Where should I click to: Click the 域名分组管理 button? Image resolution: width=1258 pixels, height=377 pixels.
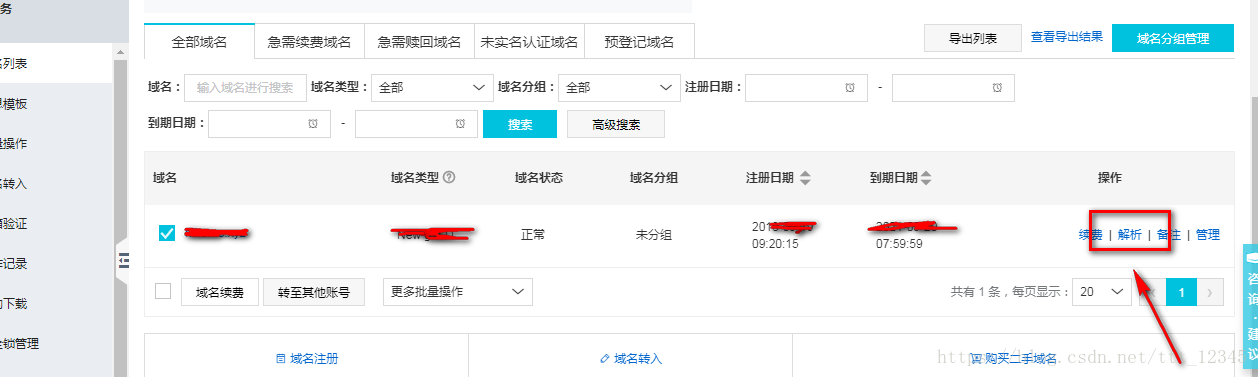pos(1173,38)
